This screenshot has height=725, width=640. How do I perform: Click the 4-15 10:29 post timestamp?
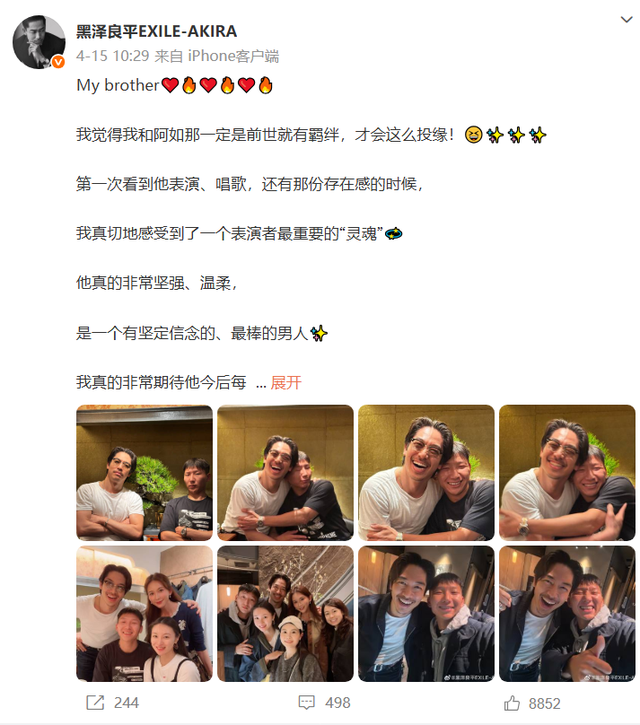tap(112, 56)
